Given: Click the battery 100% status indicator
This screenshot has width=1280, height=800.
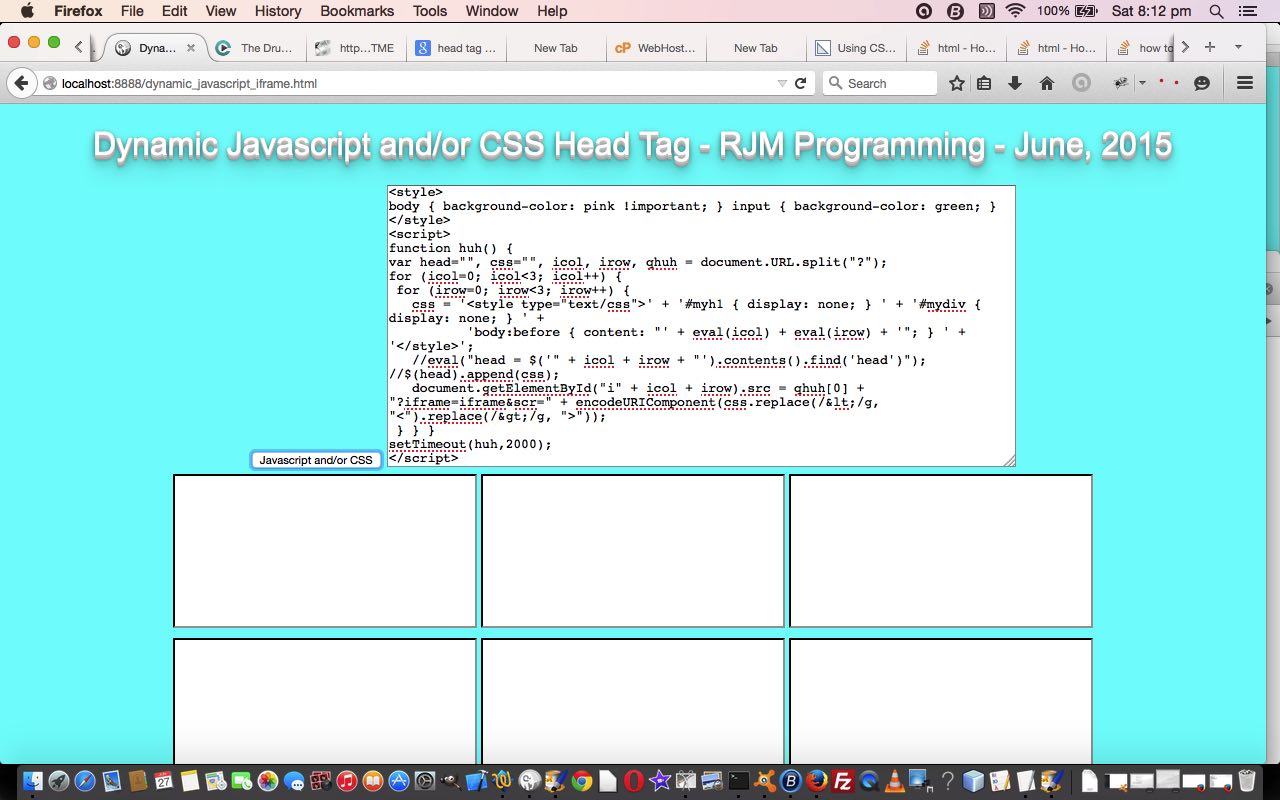Looking at the screenshot, I should [x=1067, y=11].
